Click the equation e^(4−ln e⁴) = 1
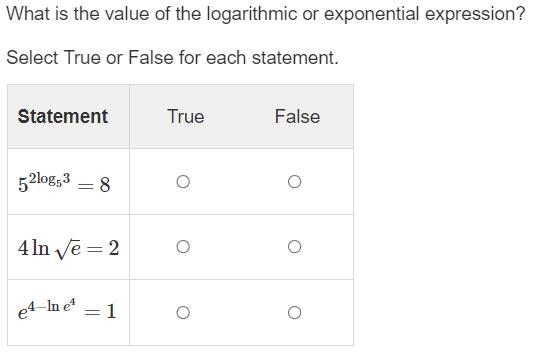549x362 pixels. tap(67, 310)
